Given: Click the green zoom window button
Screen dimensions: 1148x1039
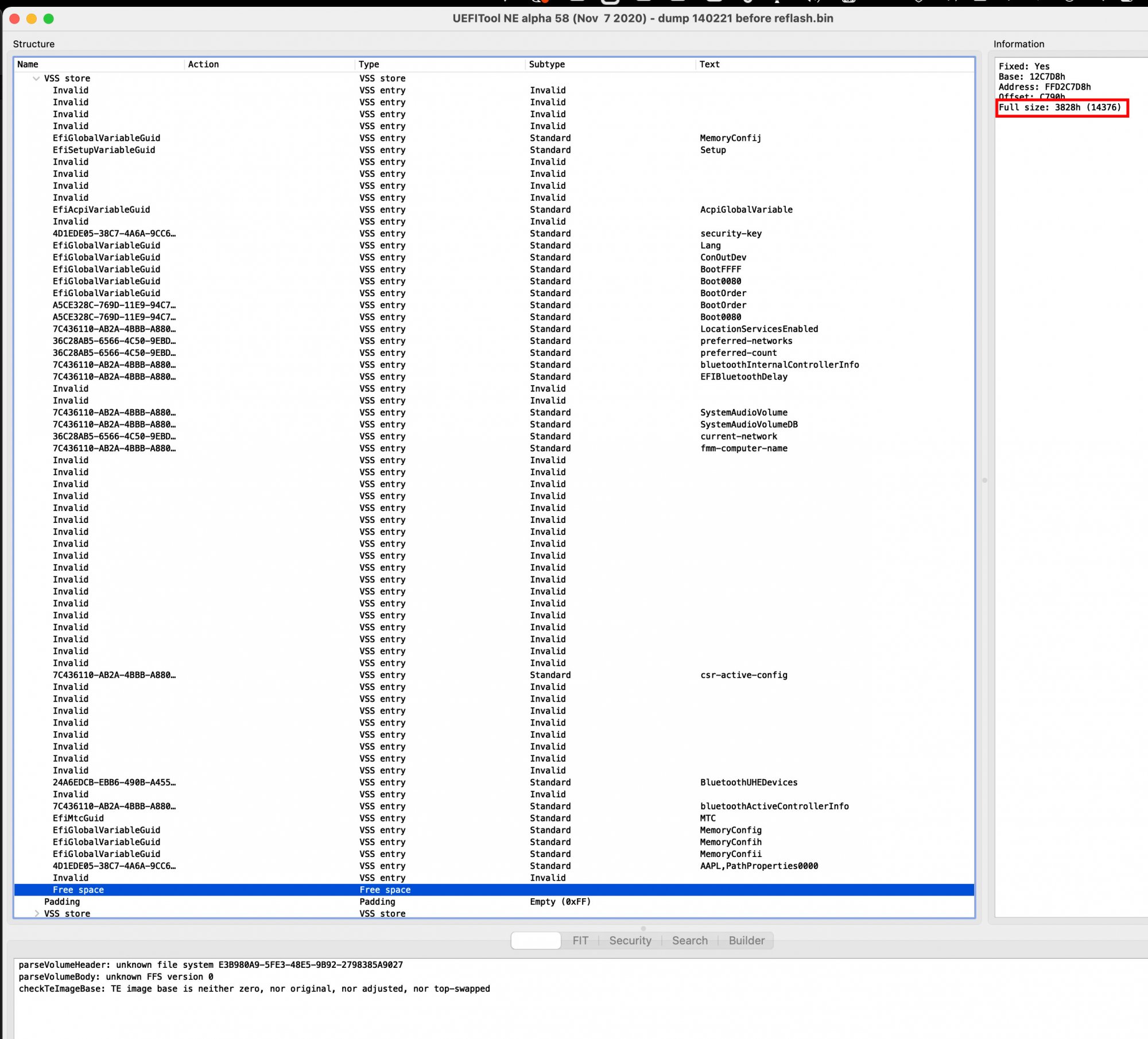Looking at the screenshot, I should click(49, 18).
